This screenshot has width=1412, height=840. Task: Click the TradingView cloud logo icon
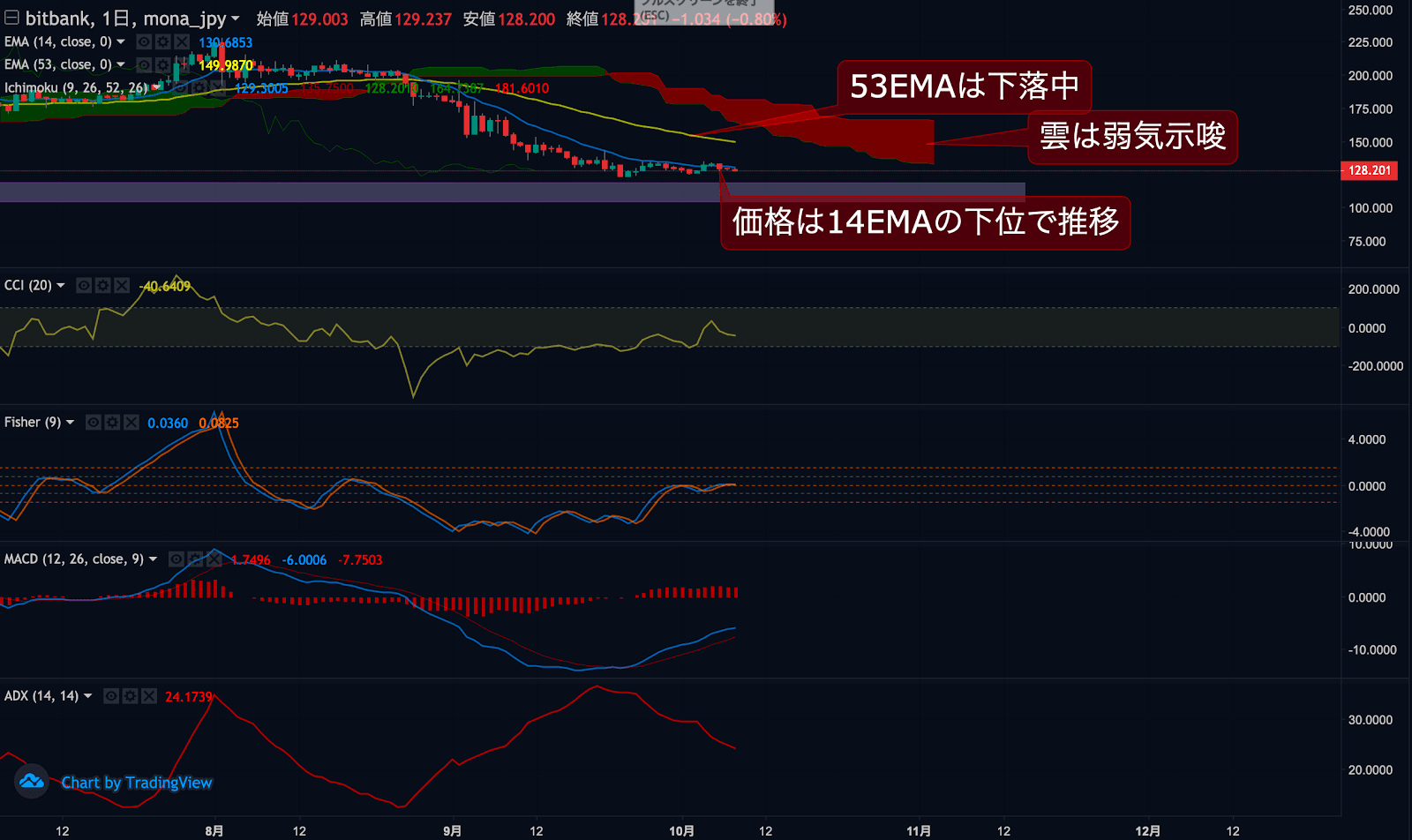pos(32,782)
